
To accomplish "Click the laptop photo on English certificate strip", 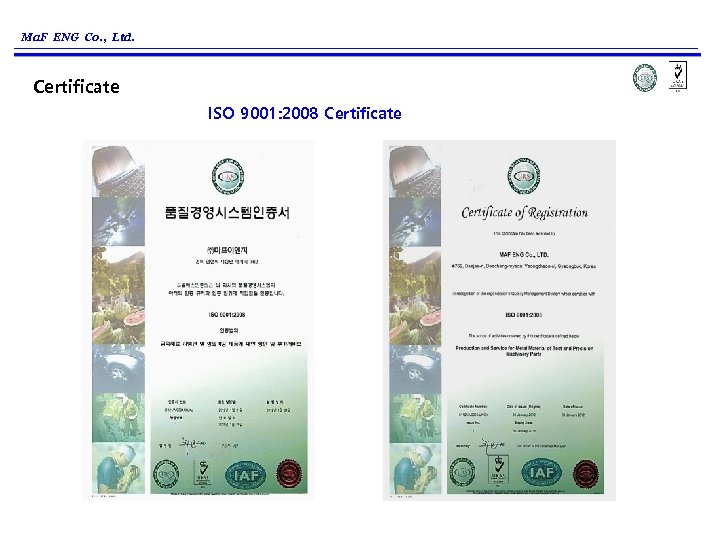I will click(415, 172).
